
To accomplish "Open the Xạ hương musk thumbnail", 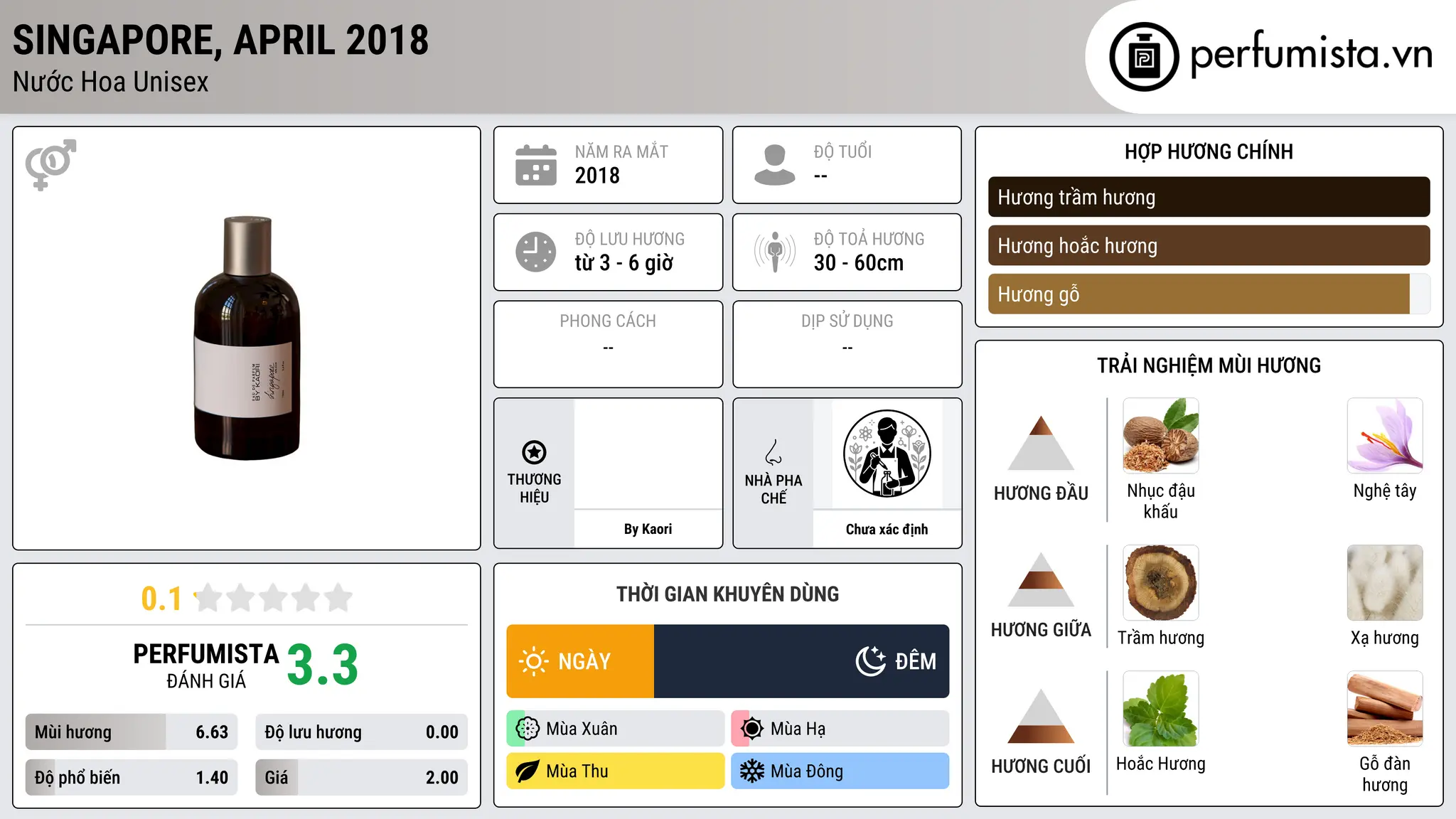I will coord(1385,583).
